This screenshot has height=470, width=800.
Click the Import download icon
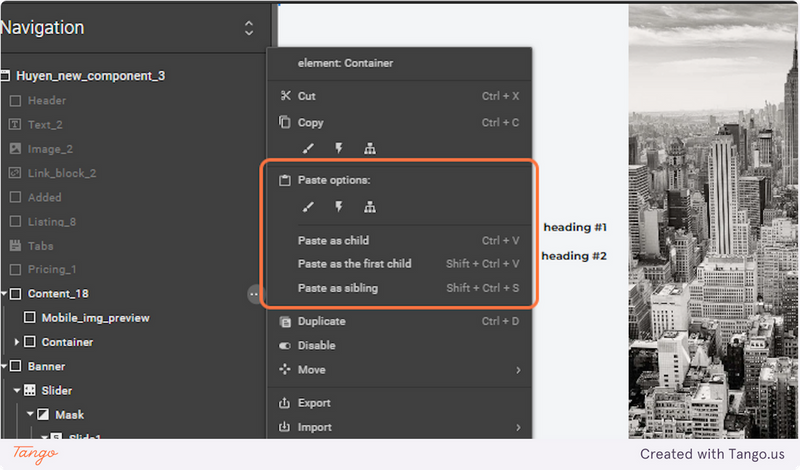click(x=284, y=427)
